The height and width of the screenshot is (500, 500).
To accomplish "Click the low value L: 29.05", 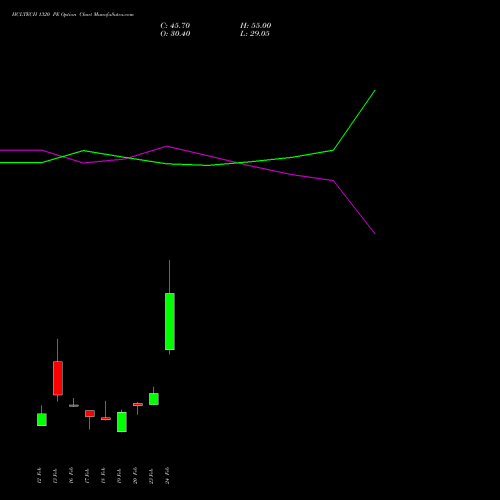I will [x=255, y=34].
